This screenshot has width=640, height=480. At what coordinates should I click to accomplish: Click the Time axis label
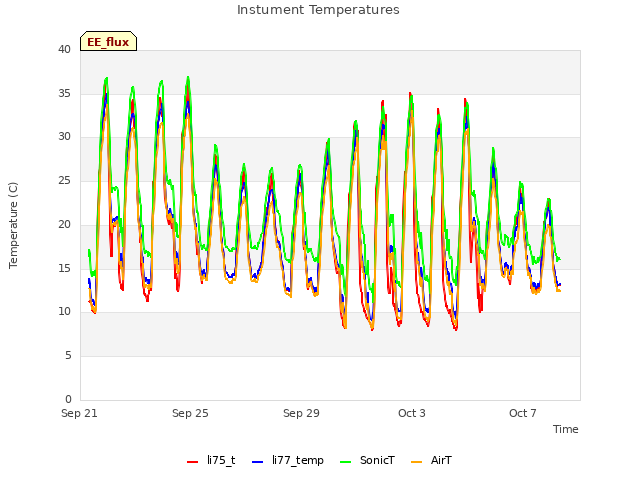click(x=566, y=429)
